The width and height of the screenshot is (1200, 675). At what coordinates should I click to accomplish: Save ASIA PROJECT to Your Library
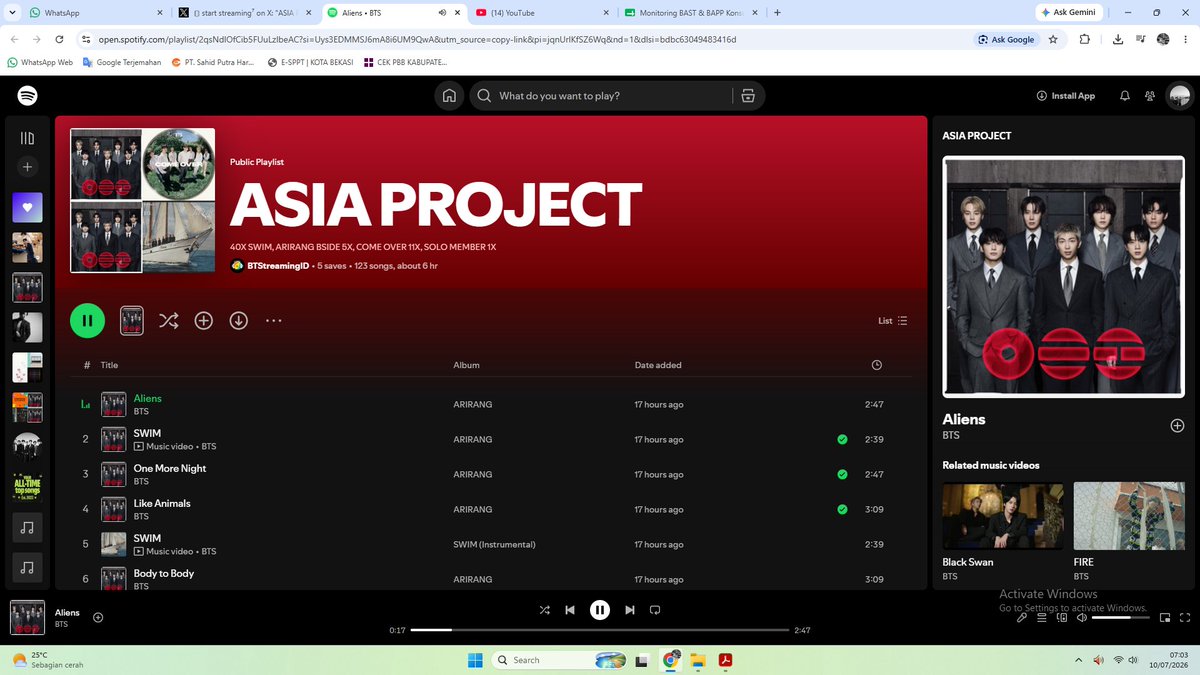point(203,320)
